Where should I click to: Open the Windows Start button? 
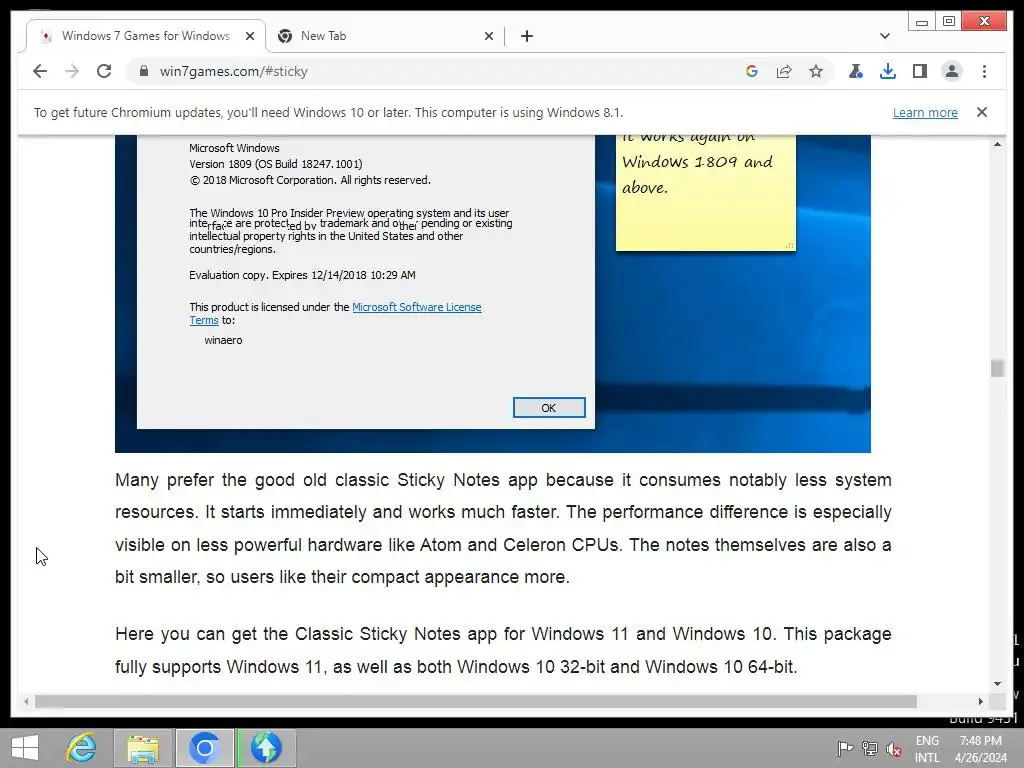click(x=25, y=748)
